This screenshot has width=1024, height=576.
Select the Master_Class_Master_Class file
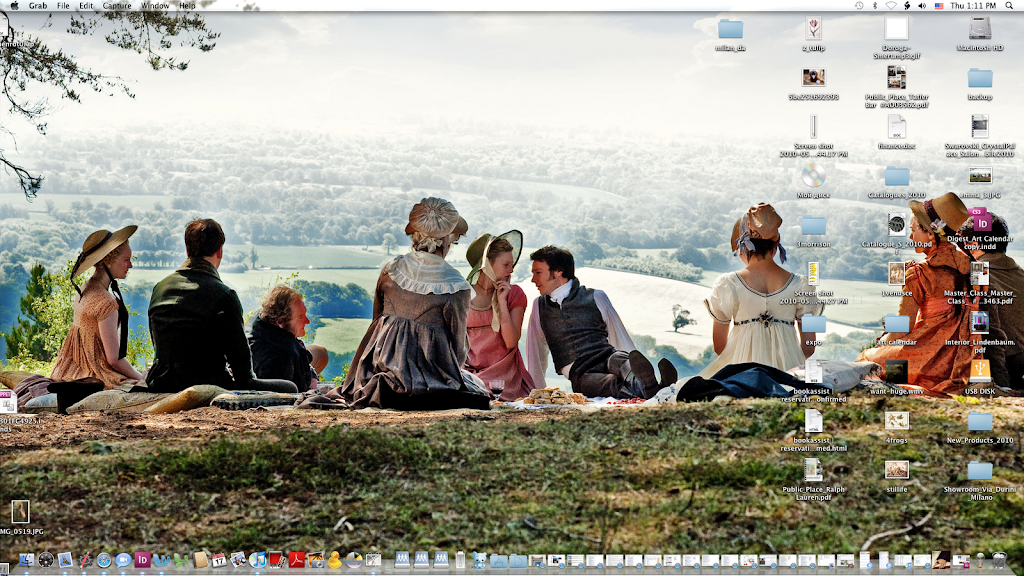click(980, 274)
